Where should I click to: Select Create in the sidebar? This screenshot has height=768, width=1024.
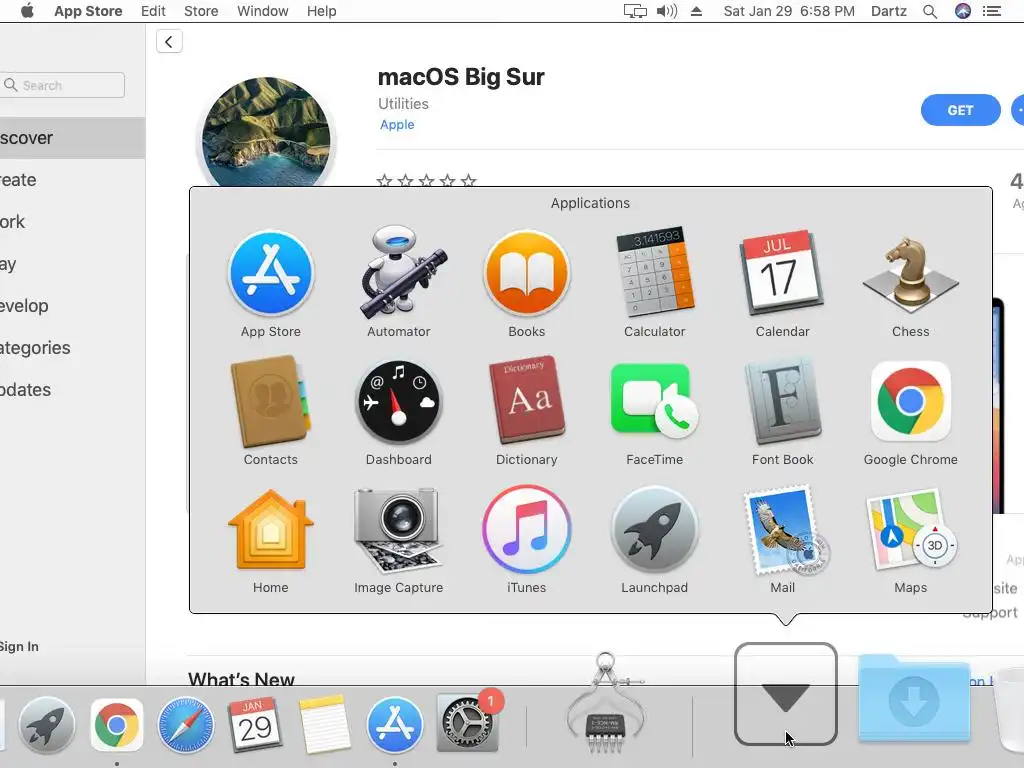click(72, 180)
